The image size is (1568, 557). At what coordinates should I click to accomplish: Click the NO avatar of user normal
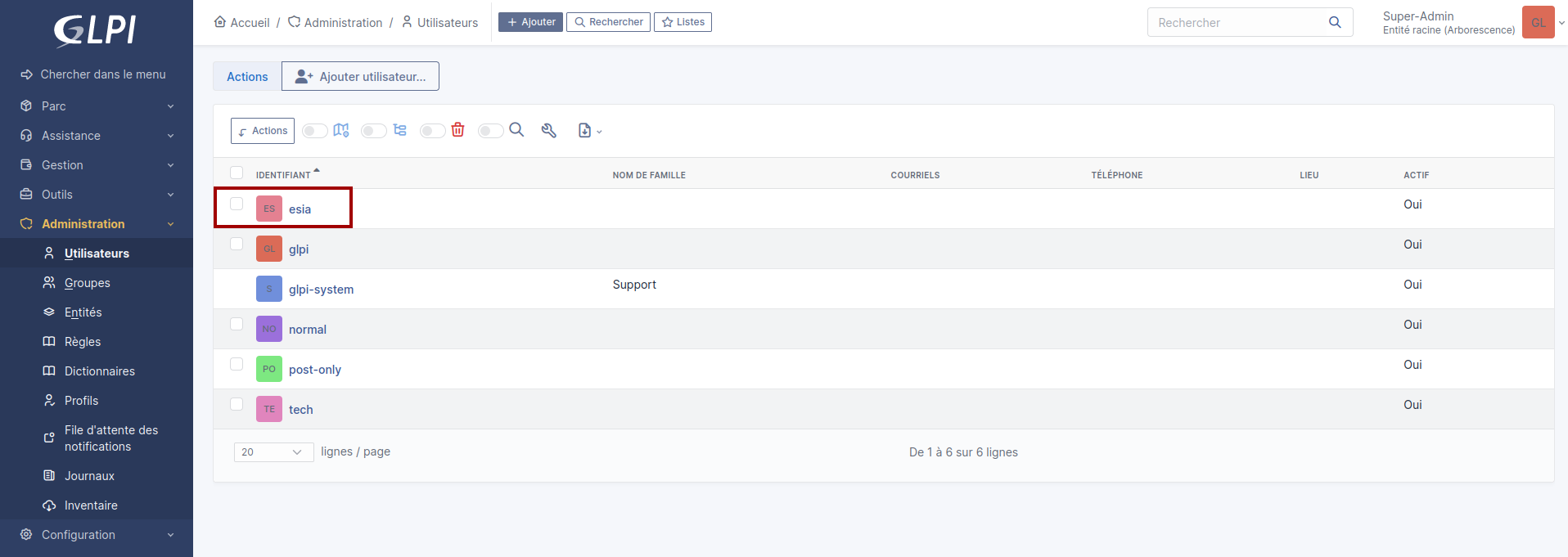(269, 329)
